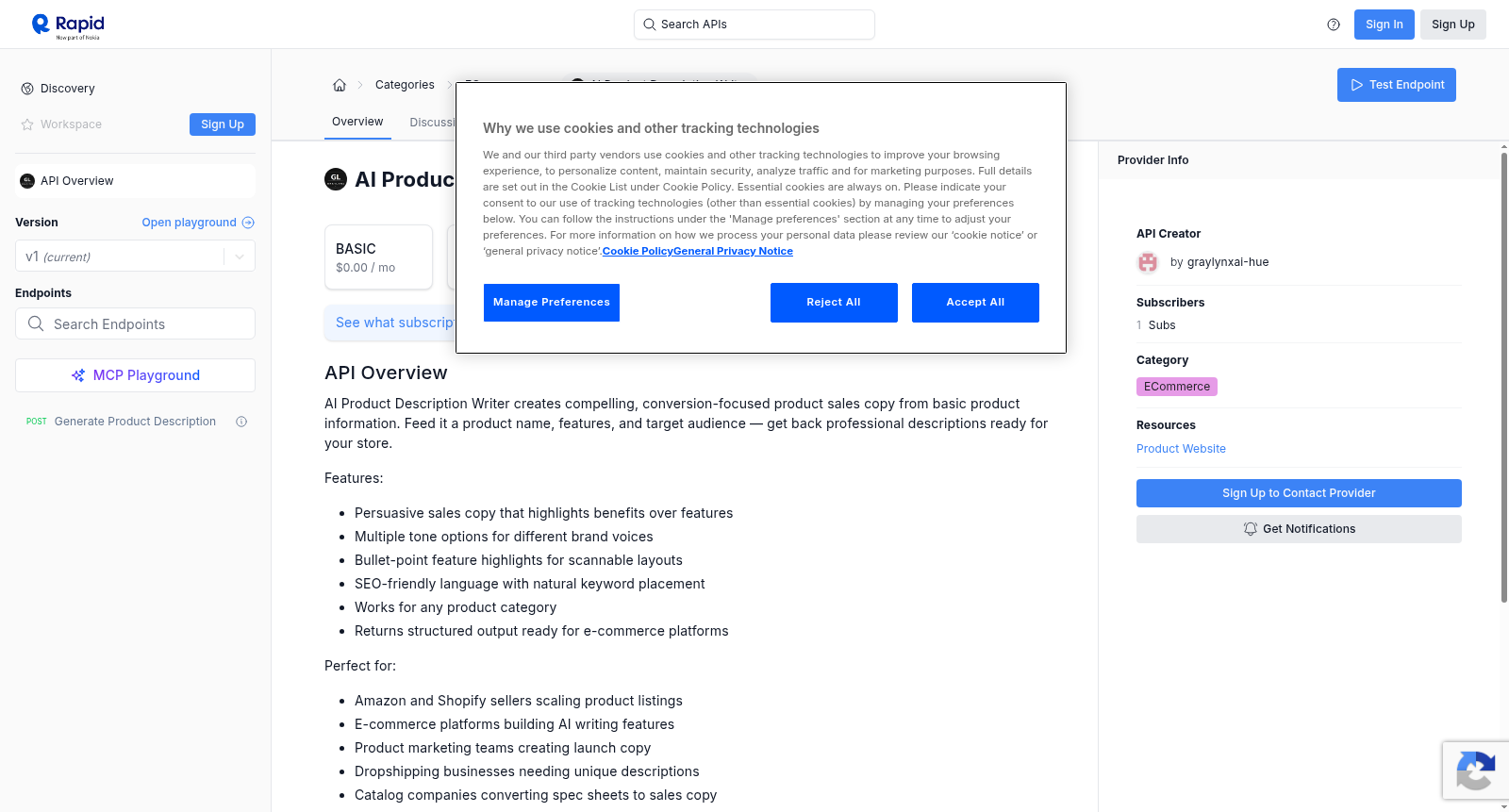Click the Test Endpoint button
Viewport: 1509px width, 812px height.
pyautogui.click(x=1397, y=85)
